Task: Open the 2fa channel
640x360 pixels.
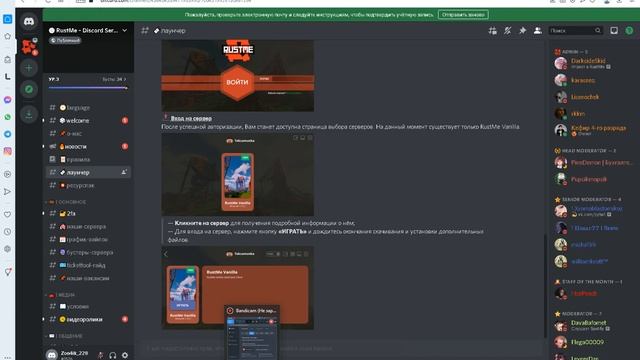Action: point(88,213)
